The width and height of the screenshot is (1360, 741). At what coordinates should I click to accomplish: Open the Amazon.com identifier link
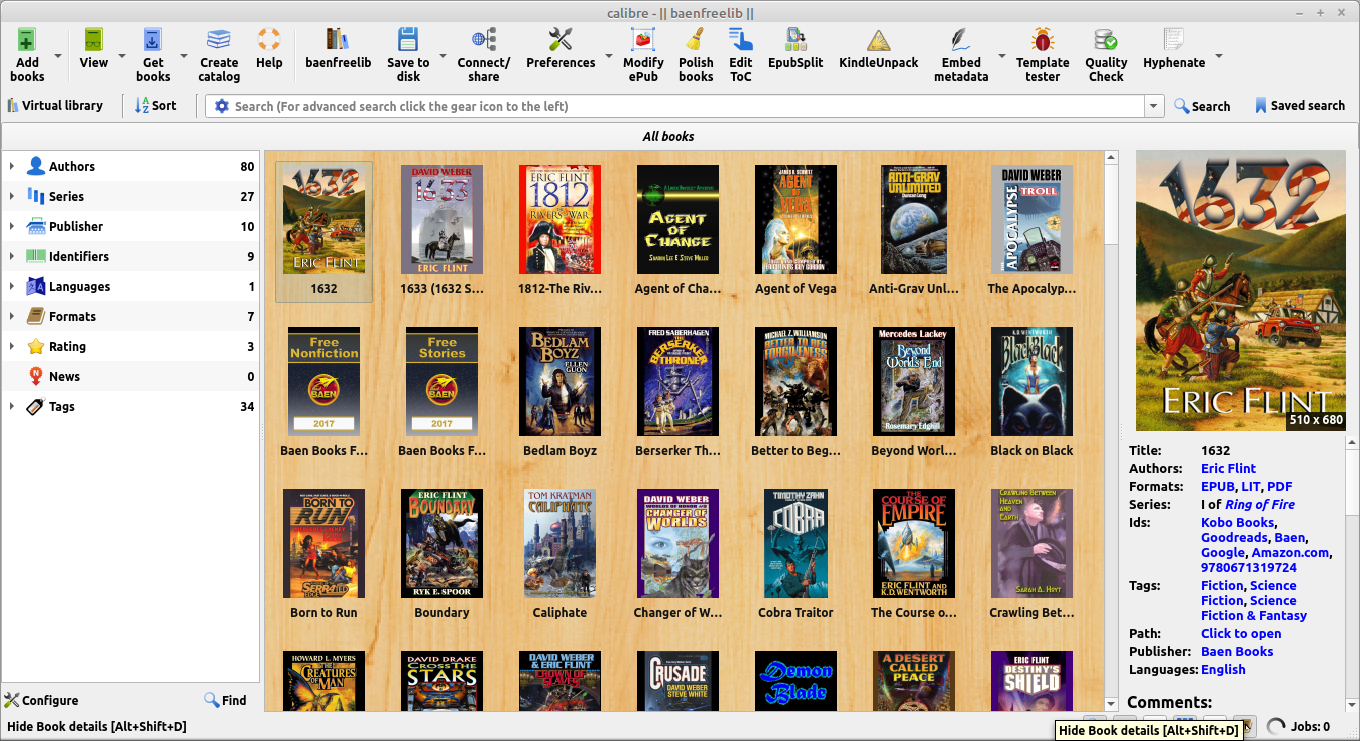(1291, 552)
